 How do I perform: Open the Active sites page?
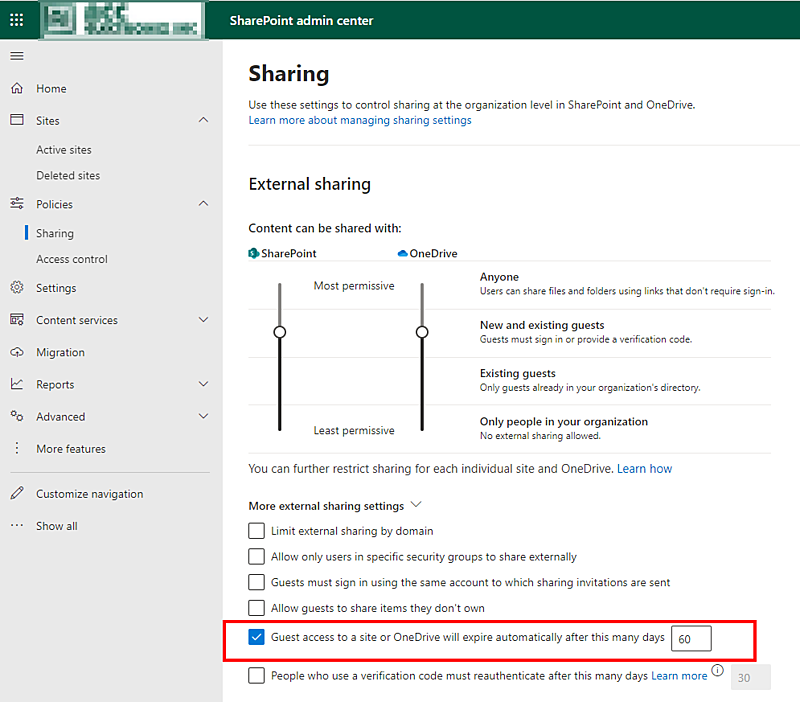[63, 149]
